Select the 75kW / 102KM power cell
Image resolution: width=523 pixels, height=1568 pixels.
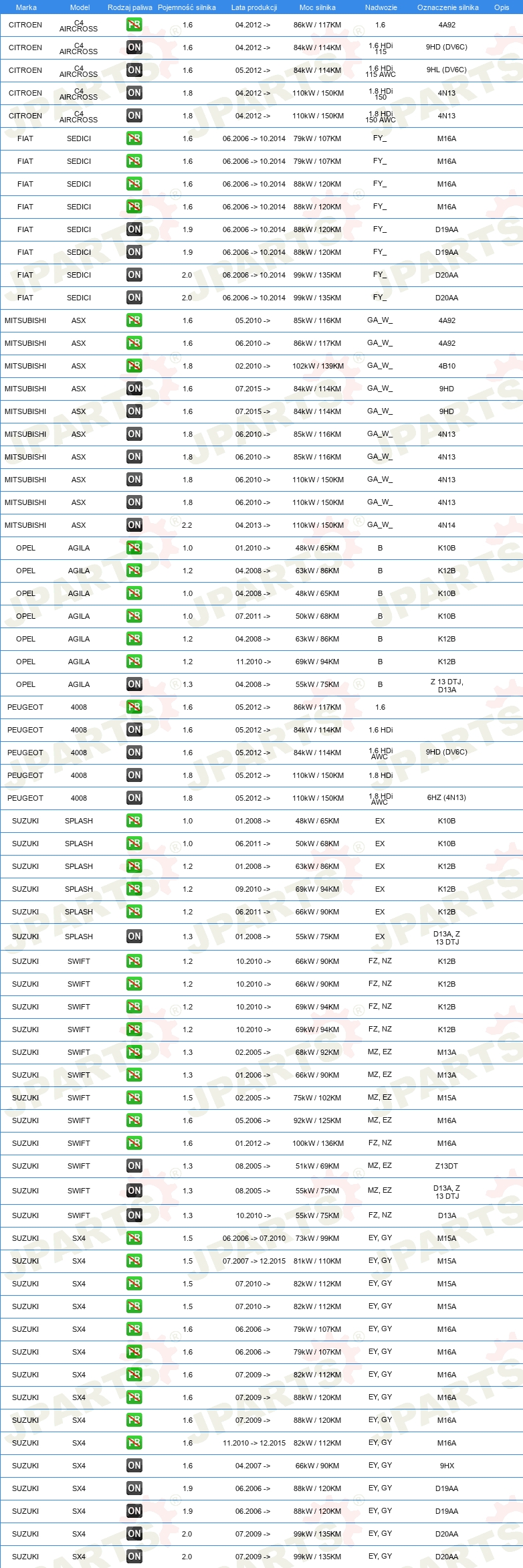[318, 1098]
